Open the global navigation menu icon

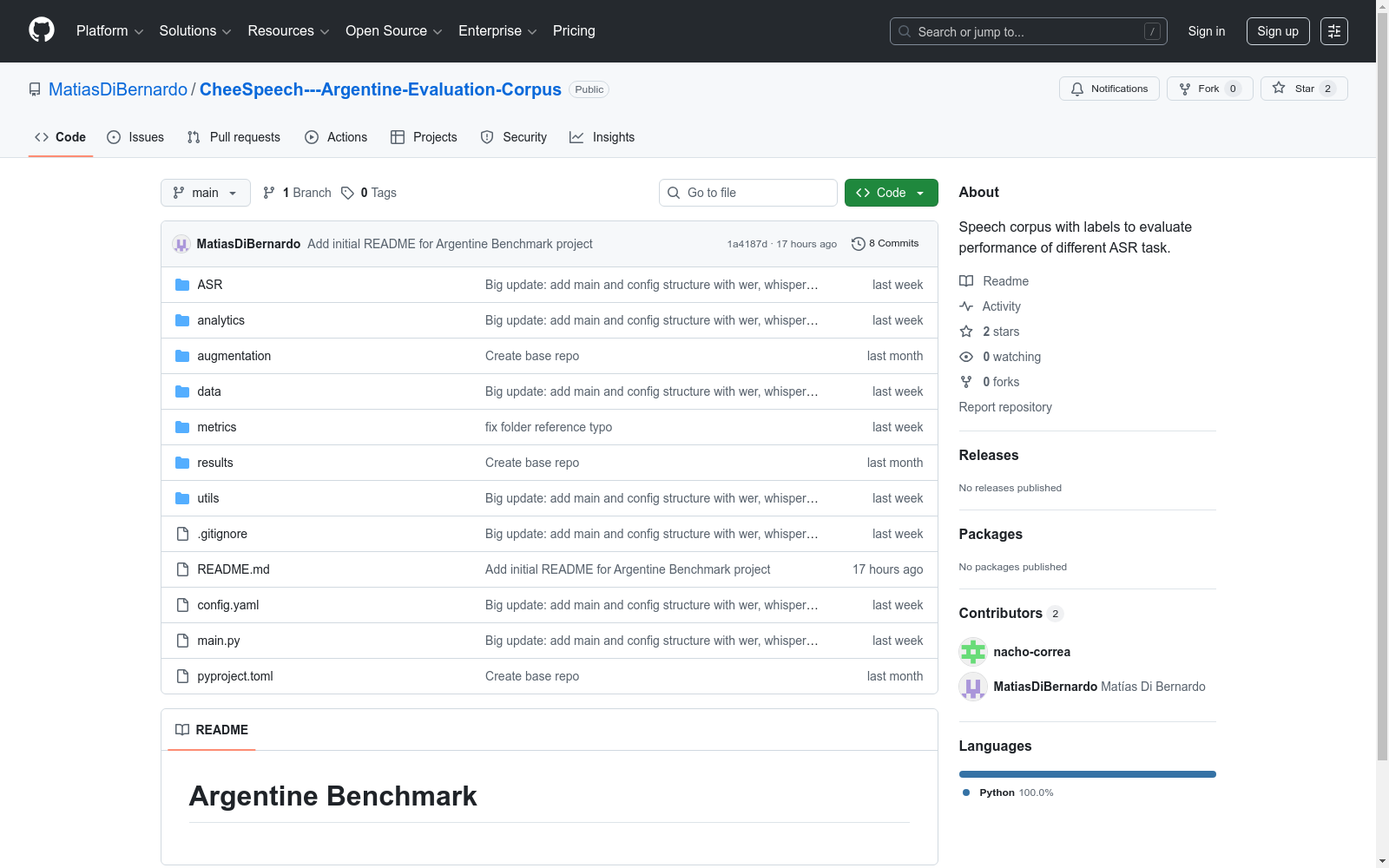pos(1334,31)
